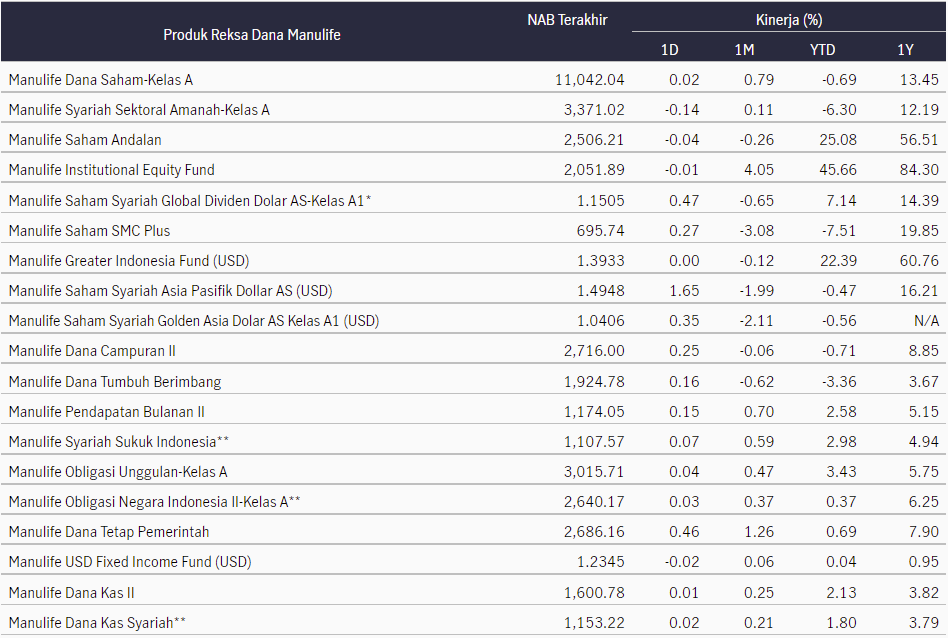
Task: Select the 1M performance column header
Action: (744, 50)
